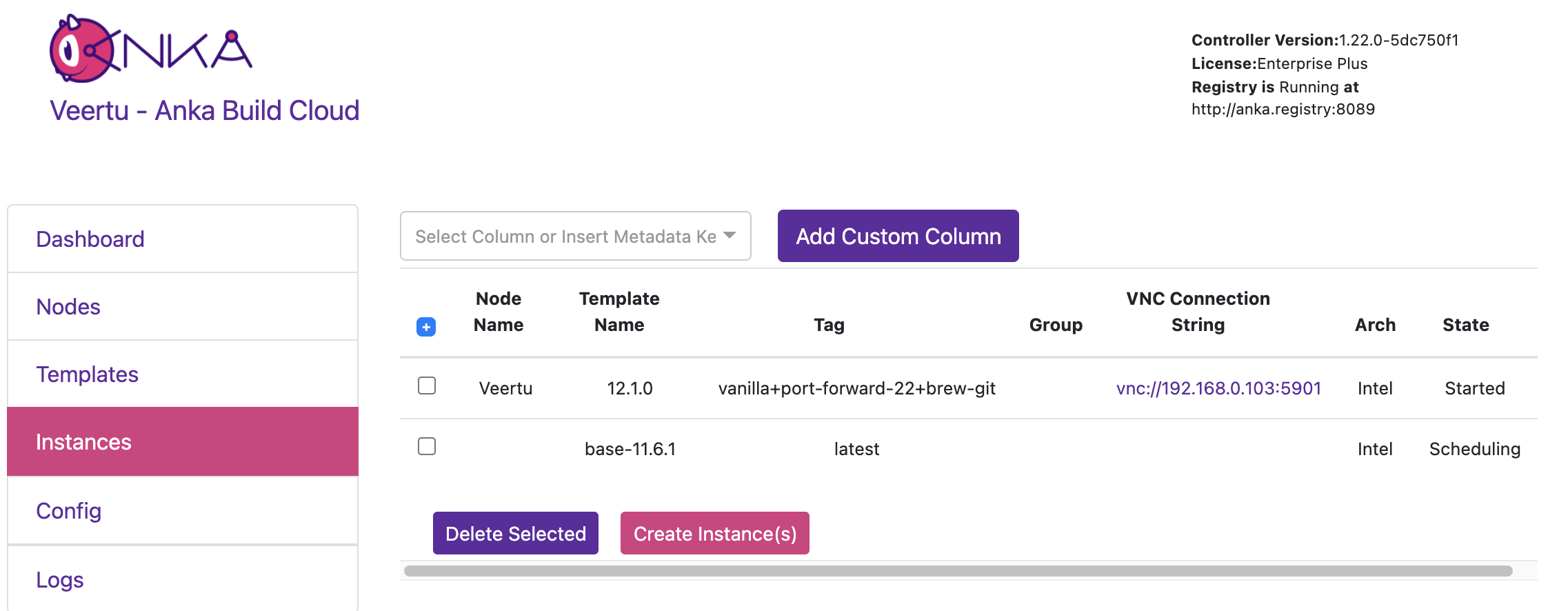
Task: Go to the Nodes section
Action: (x=68, y=307)
